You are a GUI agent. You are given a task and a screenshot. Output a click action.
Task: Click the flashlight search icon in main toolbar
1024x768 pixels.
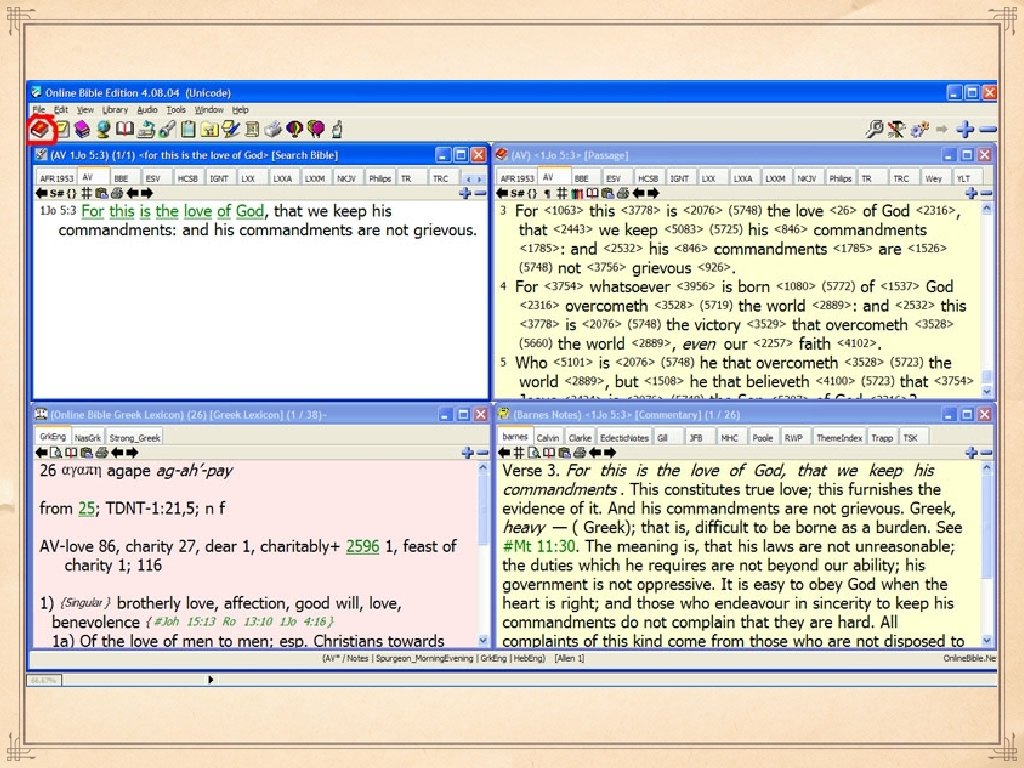[168, 129]
